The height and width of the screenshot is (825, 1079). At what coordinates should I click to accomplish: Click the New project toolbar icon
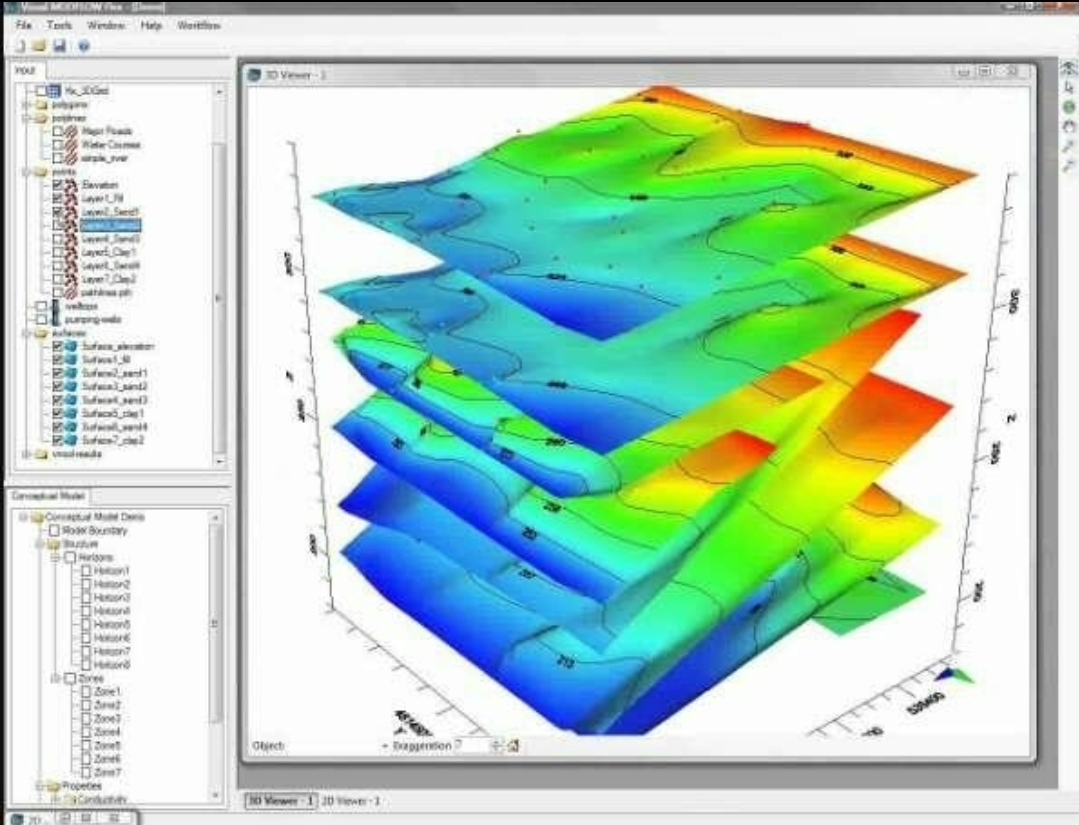point(20,46)
